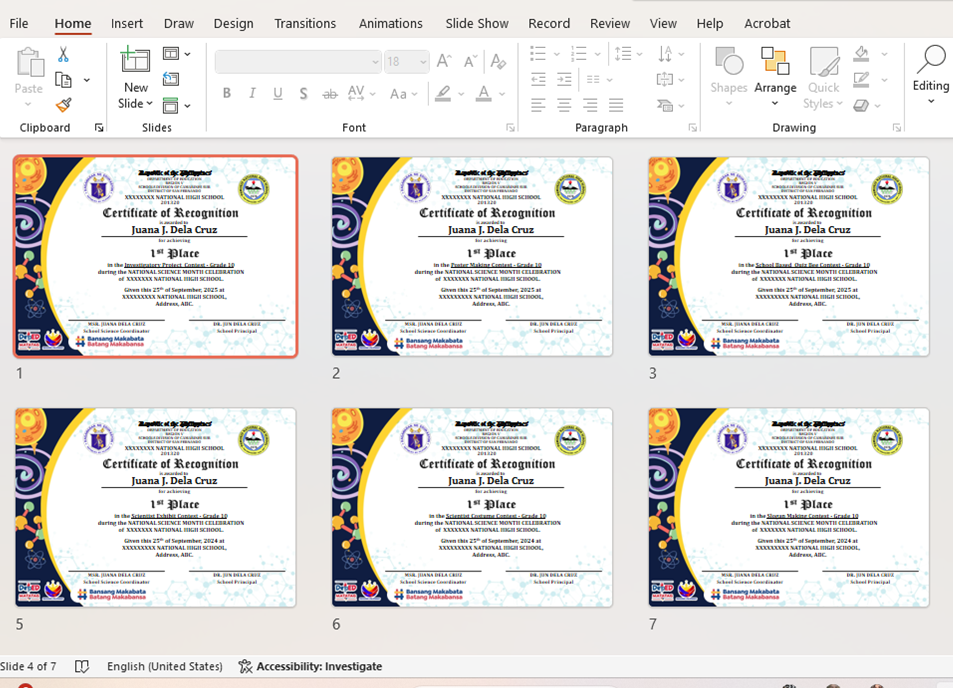The image size is (953, 688).
Task: Select the Format Painter brush icon
Action: click(x=63, y=105)
